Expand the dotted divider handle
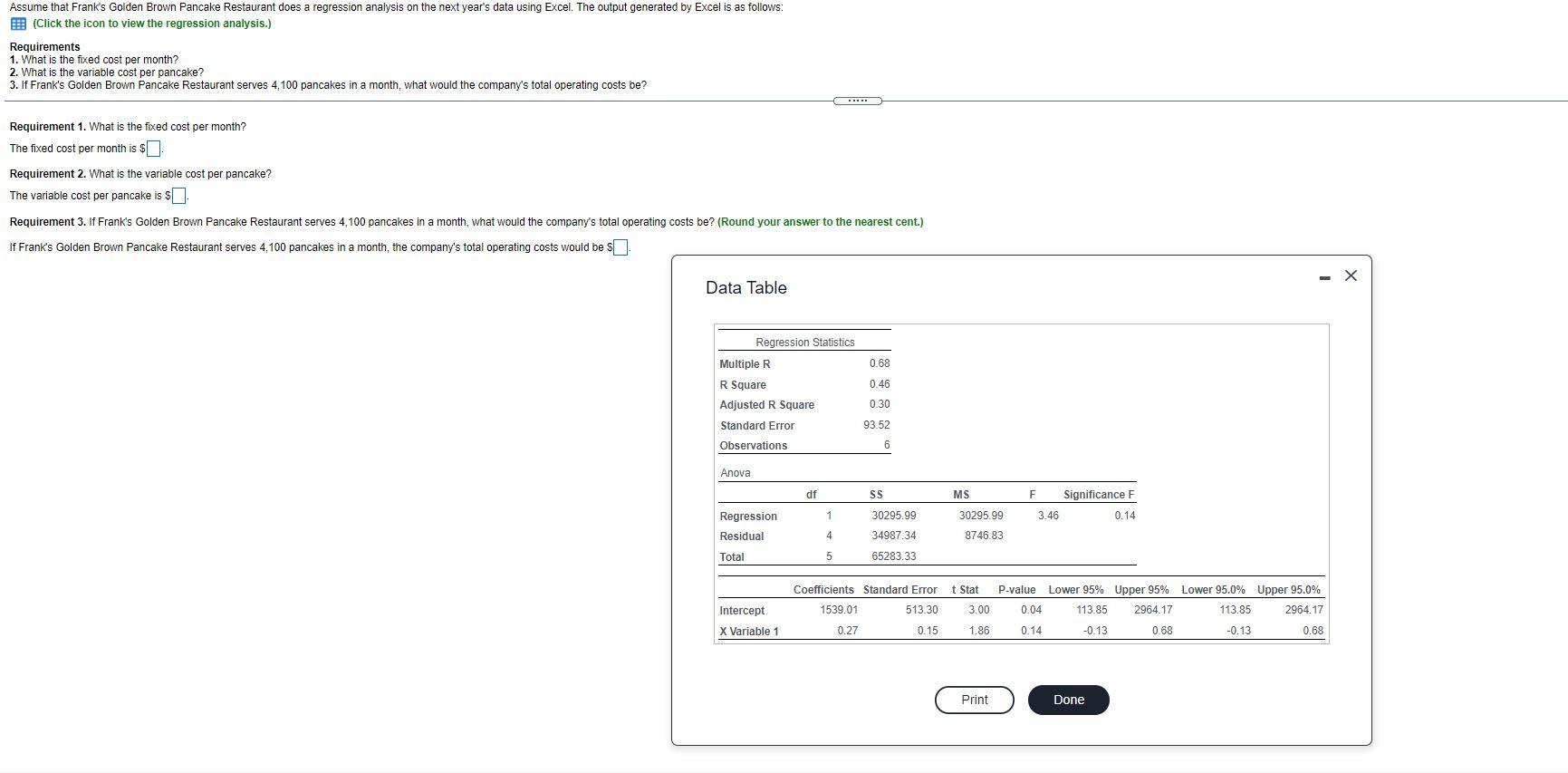 (x=857, y=101)
